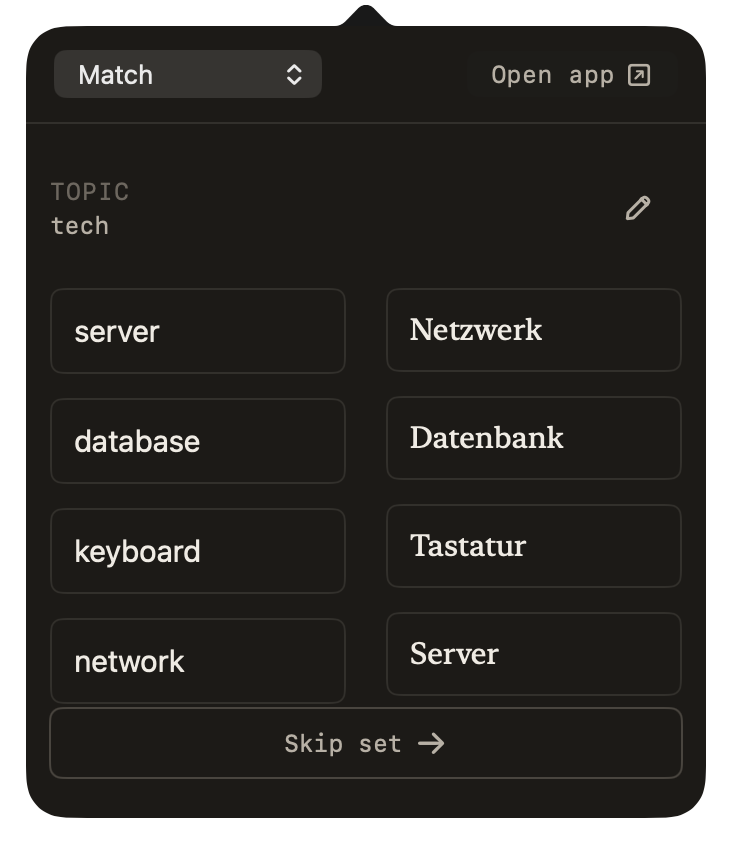Image resolution: width=732 pixels, height=844 pixels.
Task: Click the TOPIC heading label
Action: pyautogui.click(x=90, y=192)
